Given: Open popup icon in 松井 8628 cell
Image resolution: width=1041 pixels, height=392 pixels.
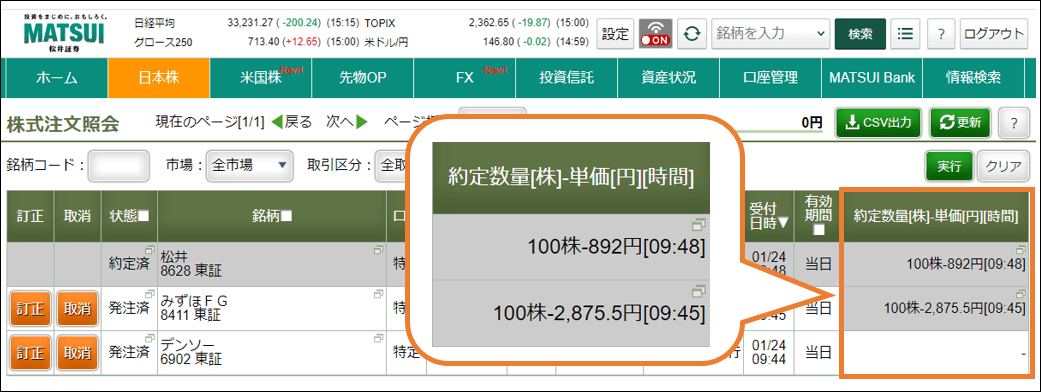Looking at the screenshot, I should tap(378, 249).
